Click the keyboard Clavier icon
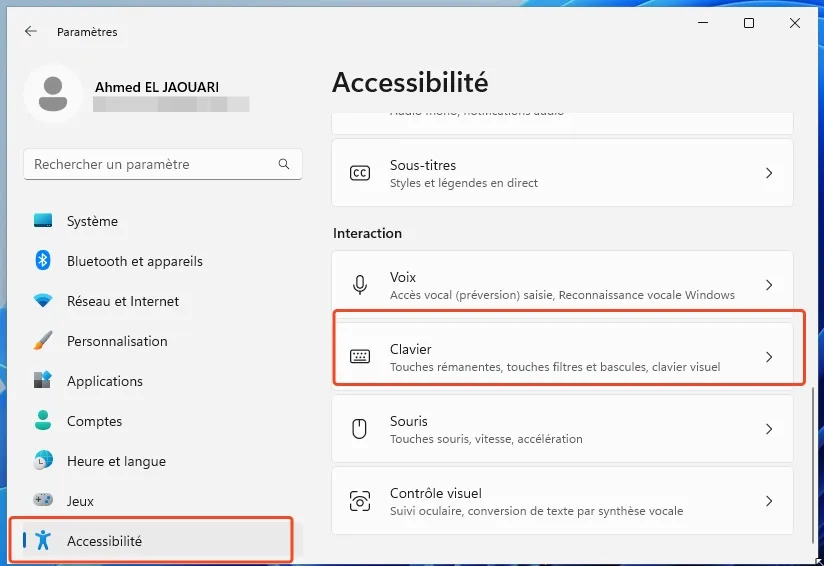Viewport: 824px width, 566px height. coord(360,357)
